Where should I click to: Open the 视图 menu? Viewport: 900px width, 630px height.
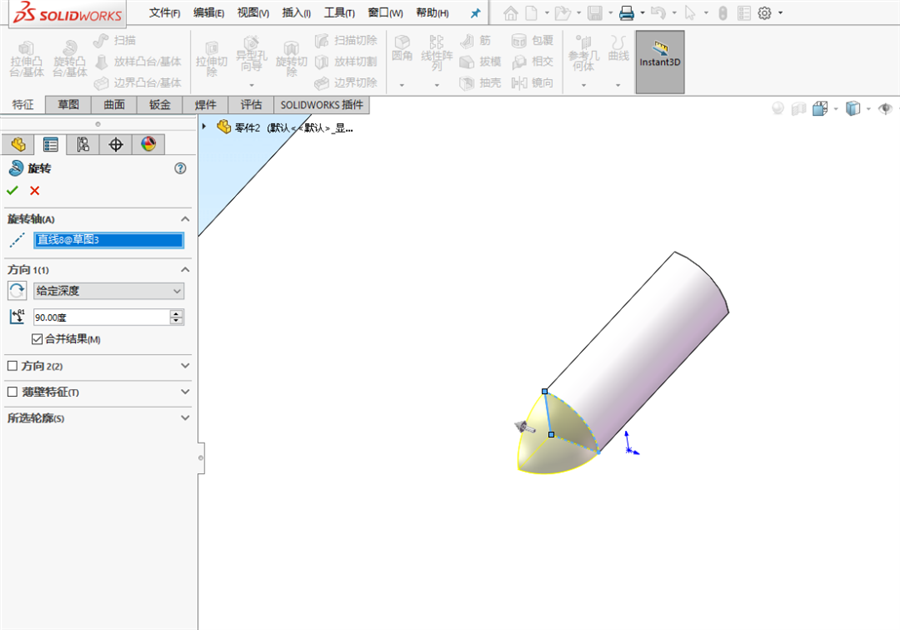pyautogui.click(x=253, y=13)
